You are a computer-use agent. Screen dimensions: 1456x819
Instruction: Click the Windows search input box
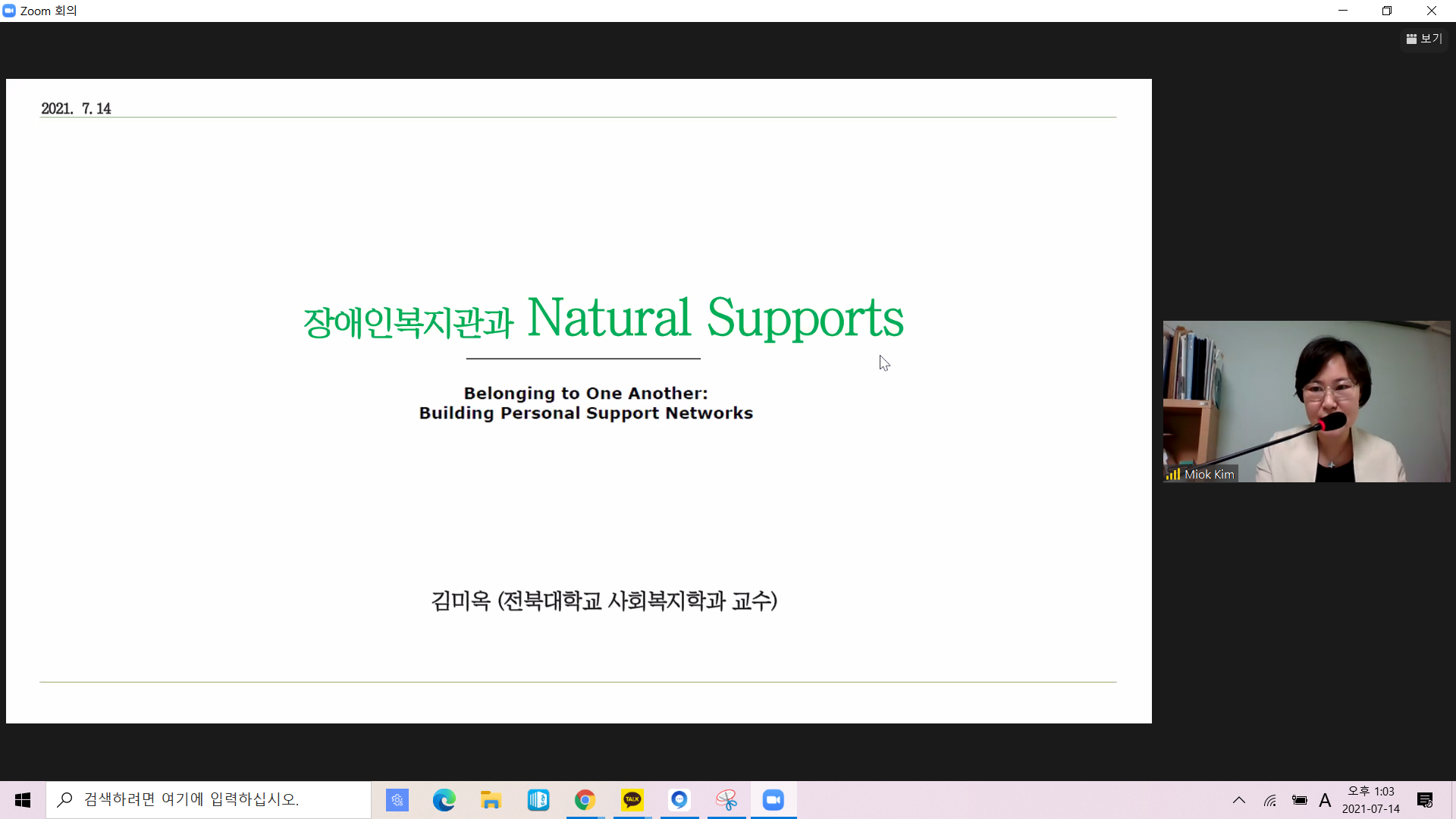point(209,800)
